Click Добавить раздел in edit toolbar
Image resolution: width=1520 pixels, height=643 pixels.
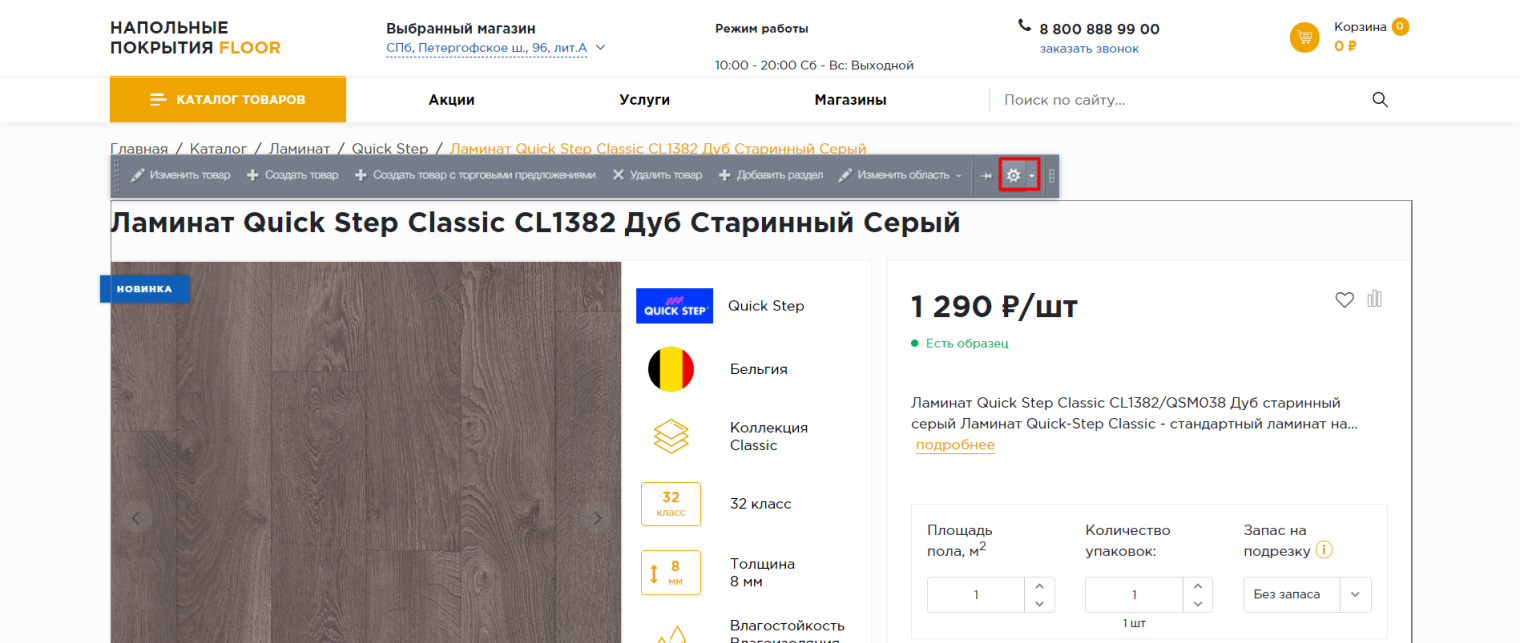coord(771,176)
